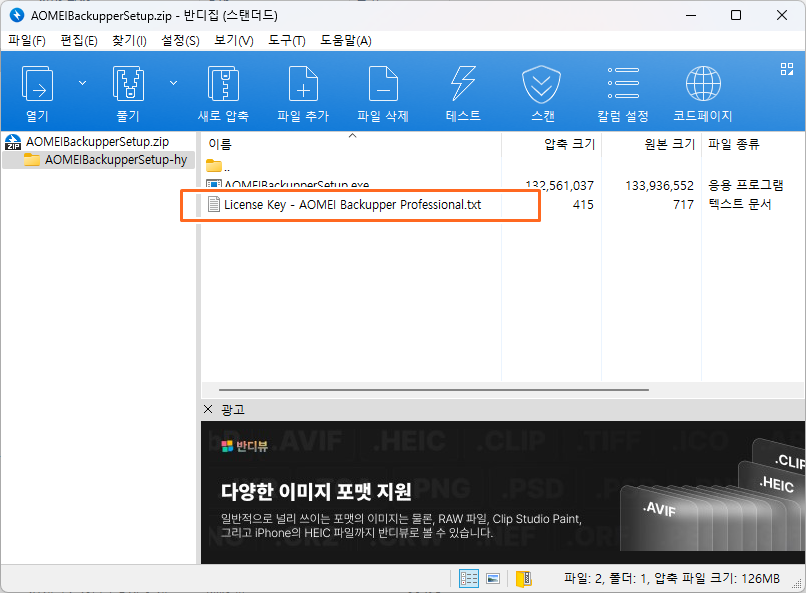This screenshot has width=806, height=593.
Task: Open the 파일(F) menu
Action: click(x=27, y=41)
